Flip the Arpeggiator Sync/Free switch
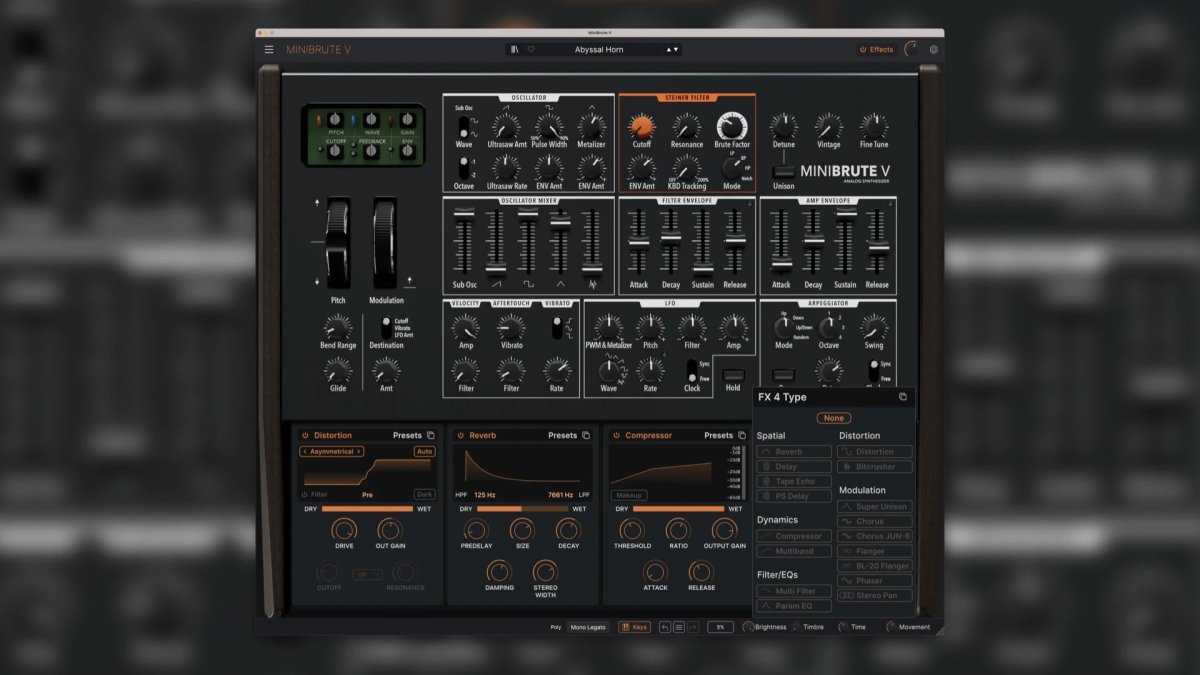1200x675 pixels. click(873, 371)
